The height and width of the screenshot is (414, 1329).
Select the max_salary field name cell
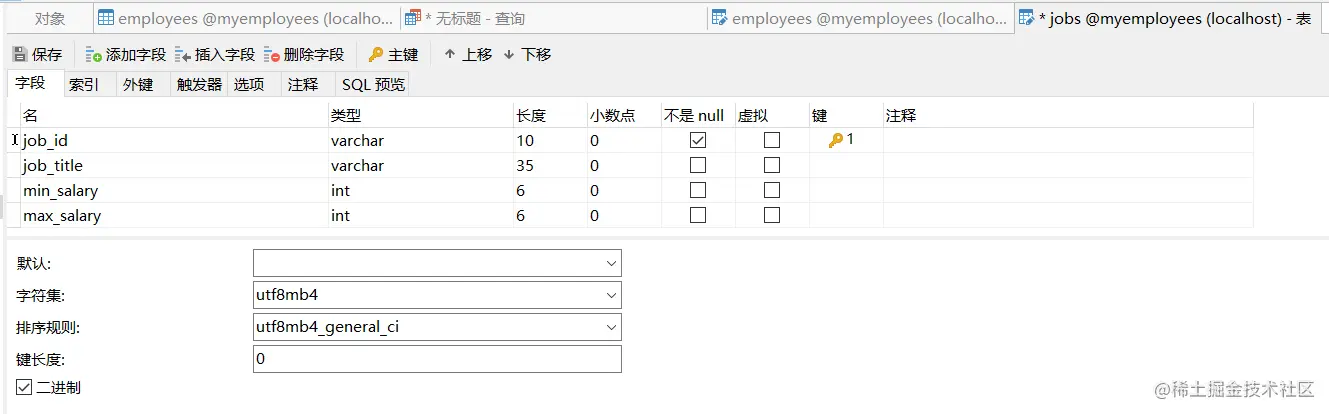(174, 216)
